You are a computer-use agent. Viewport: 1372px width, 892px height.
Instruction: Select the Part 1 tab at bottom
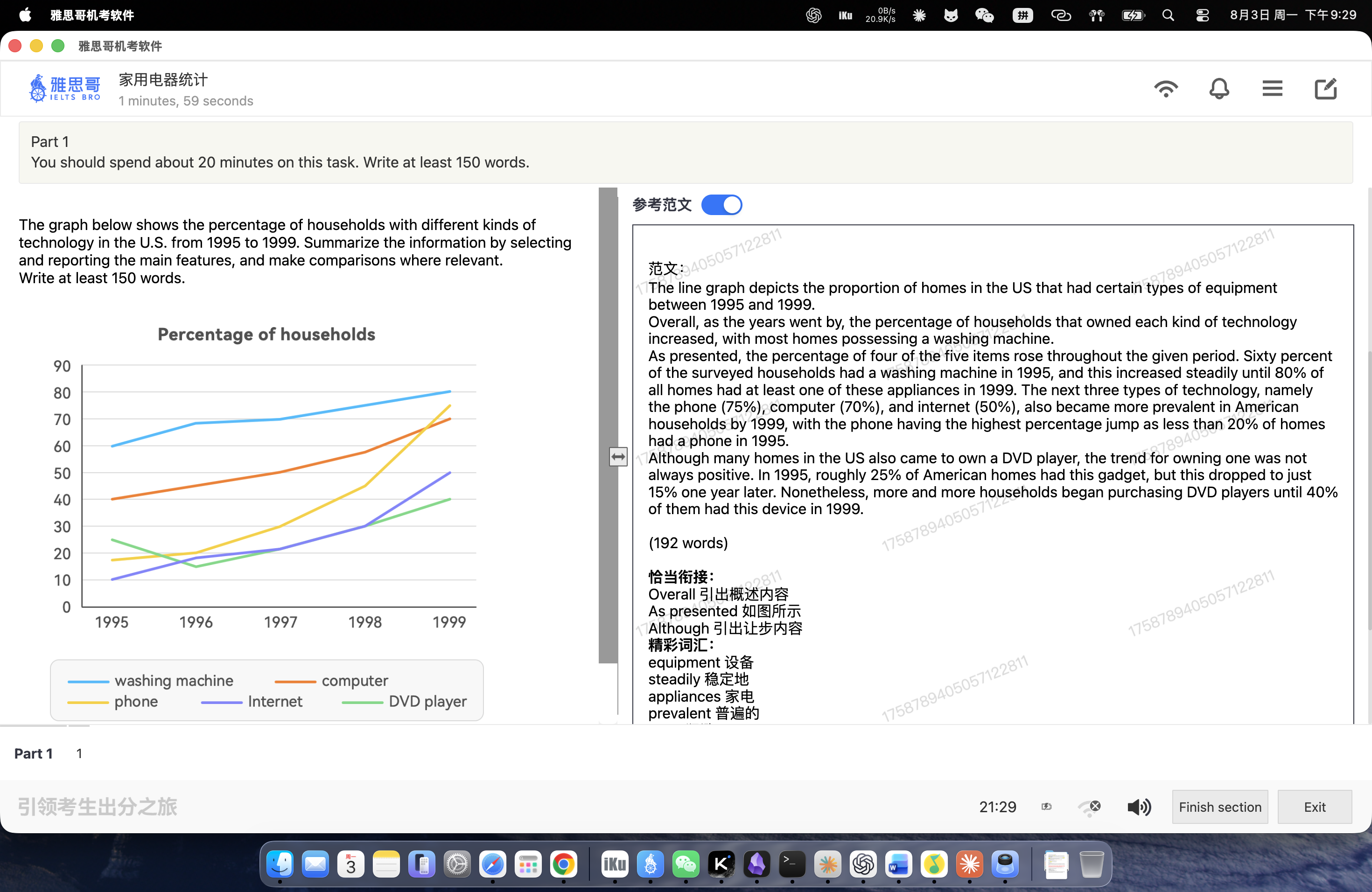click(34, 754)
